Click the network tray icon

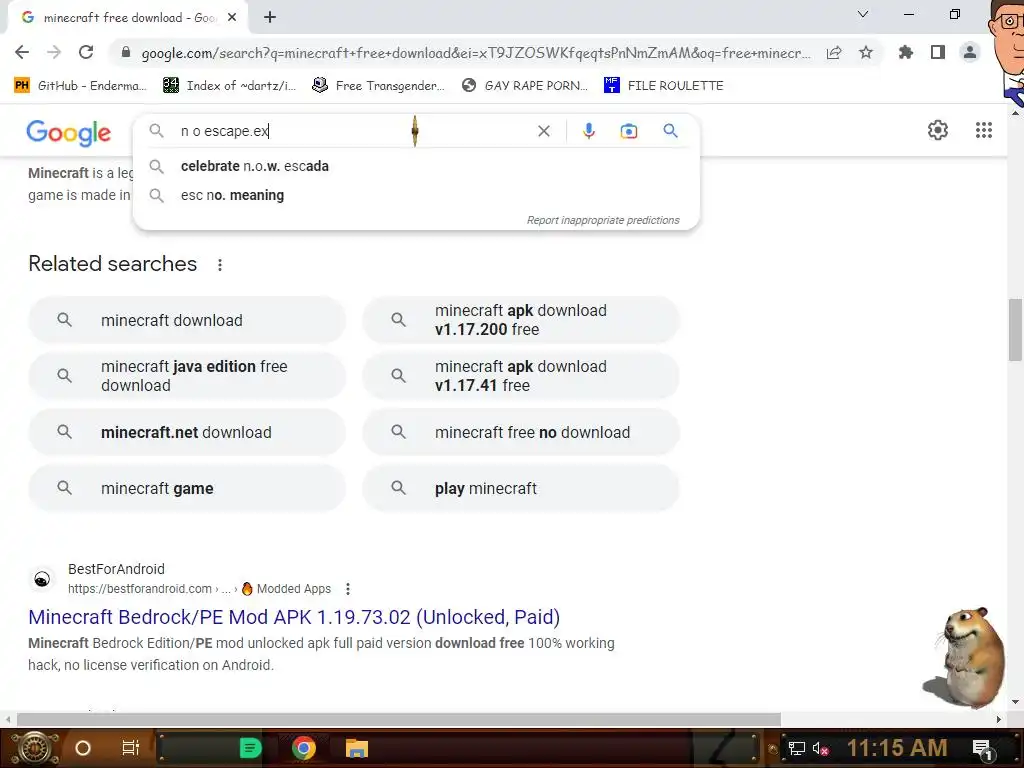796,748
